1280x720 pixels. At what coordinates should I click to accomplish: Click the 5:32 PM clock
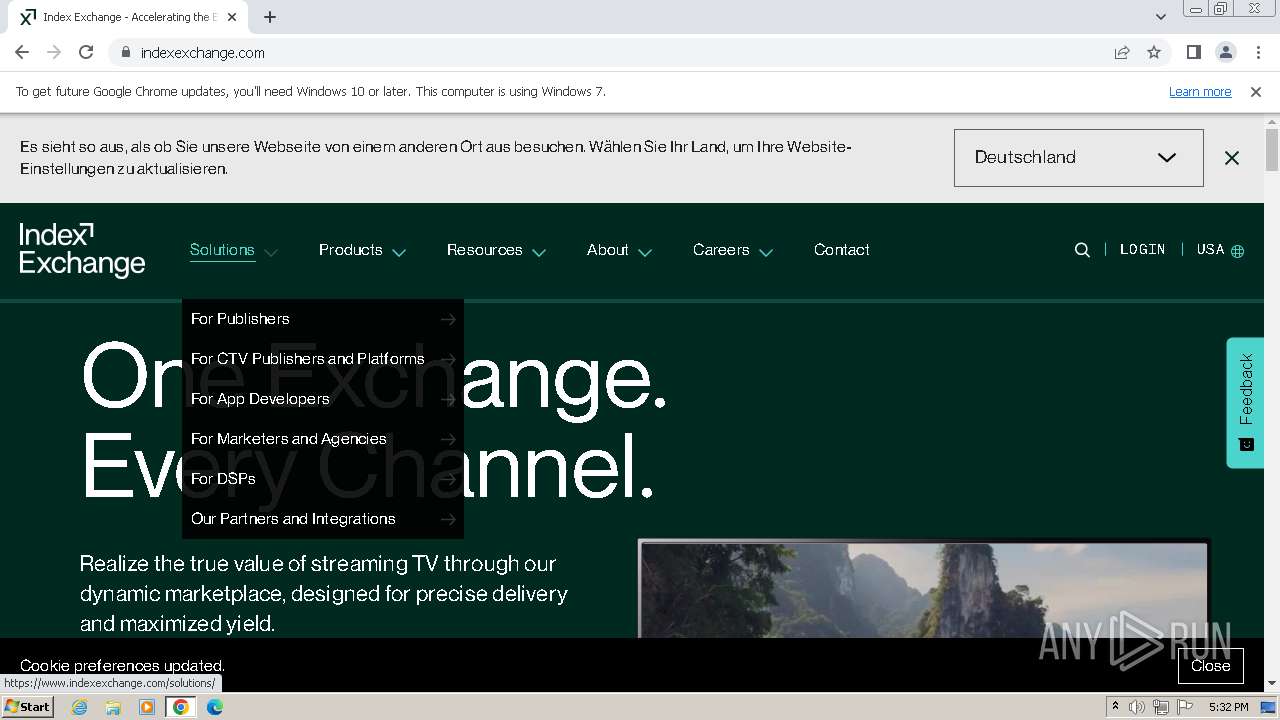[x=1228, y=707]
